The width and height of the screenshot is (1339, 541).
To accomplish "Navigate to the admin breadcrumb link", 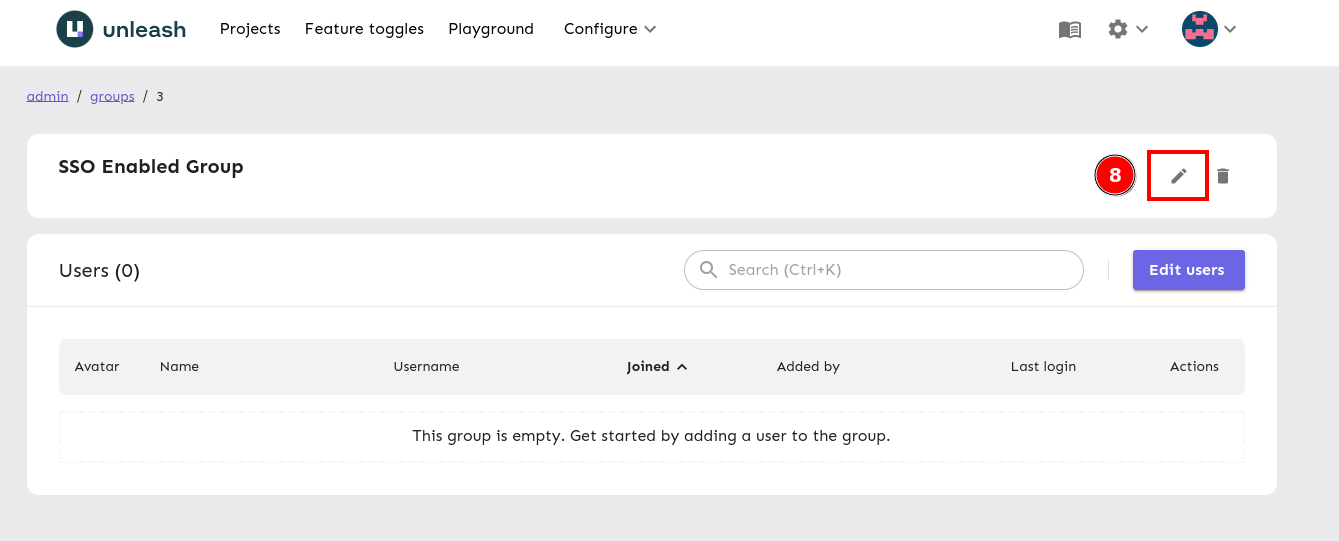I will click(x=47, y=96).
